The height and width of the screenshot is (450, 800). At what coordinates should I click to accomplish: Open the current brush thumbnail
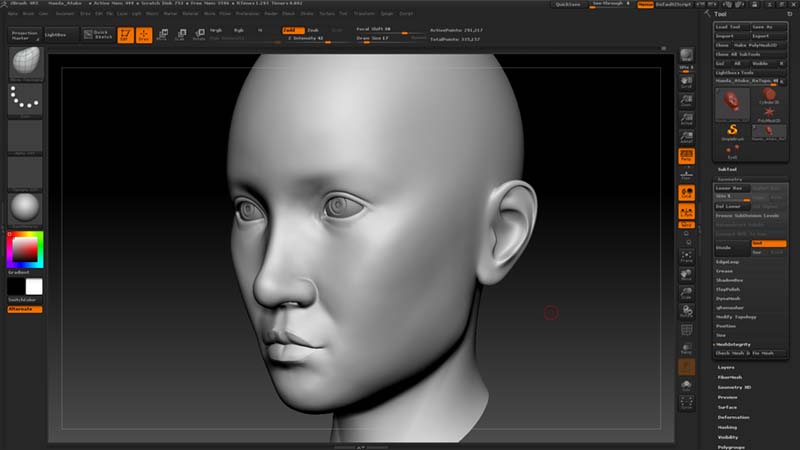[x=25, y=63]
